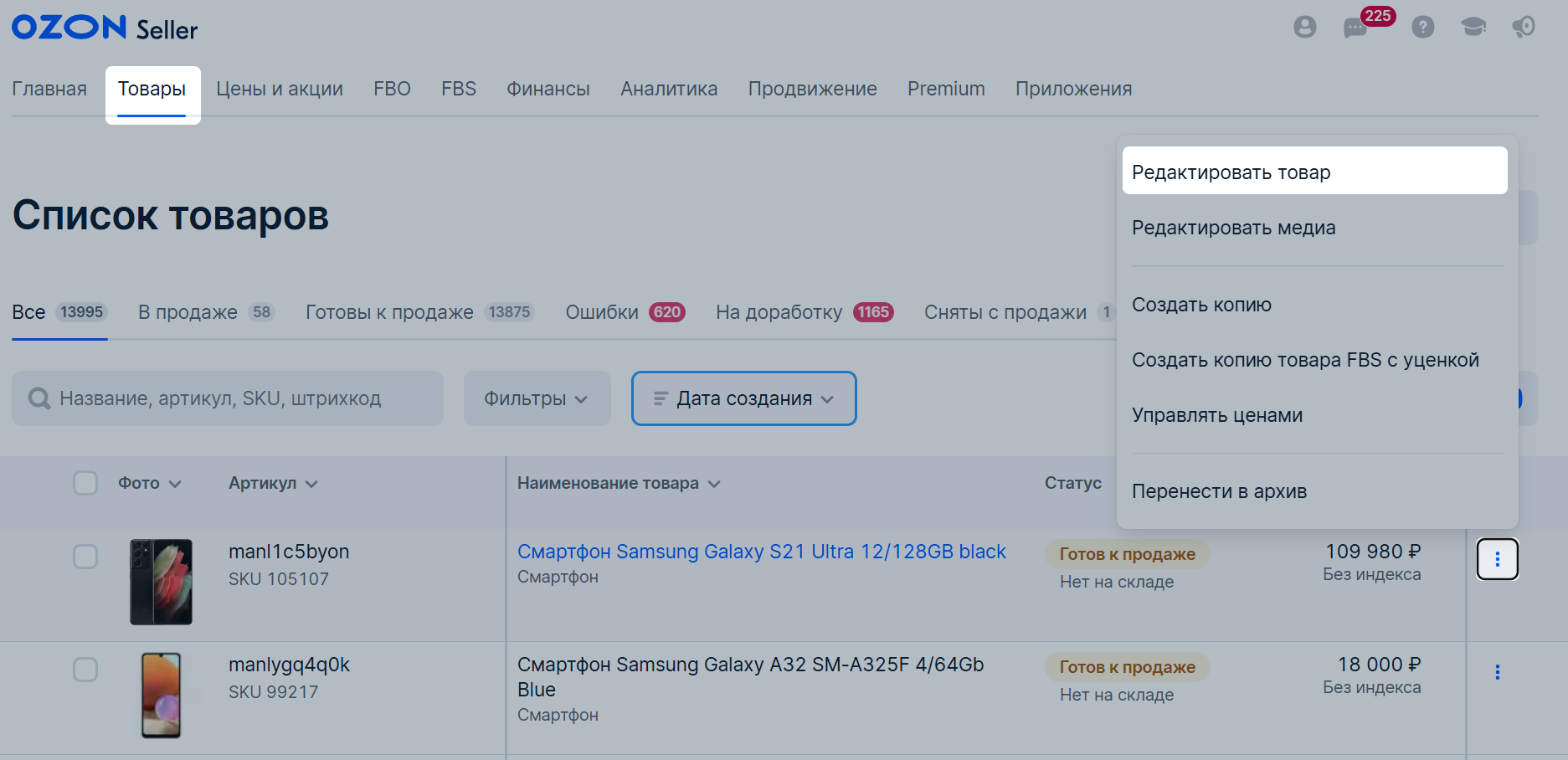
Task: Select the В продаже 58 filter tab
Action: 206,312
